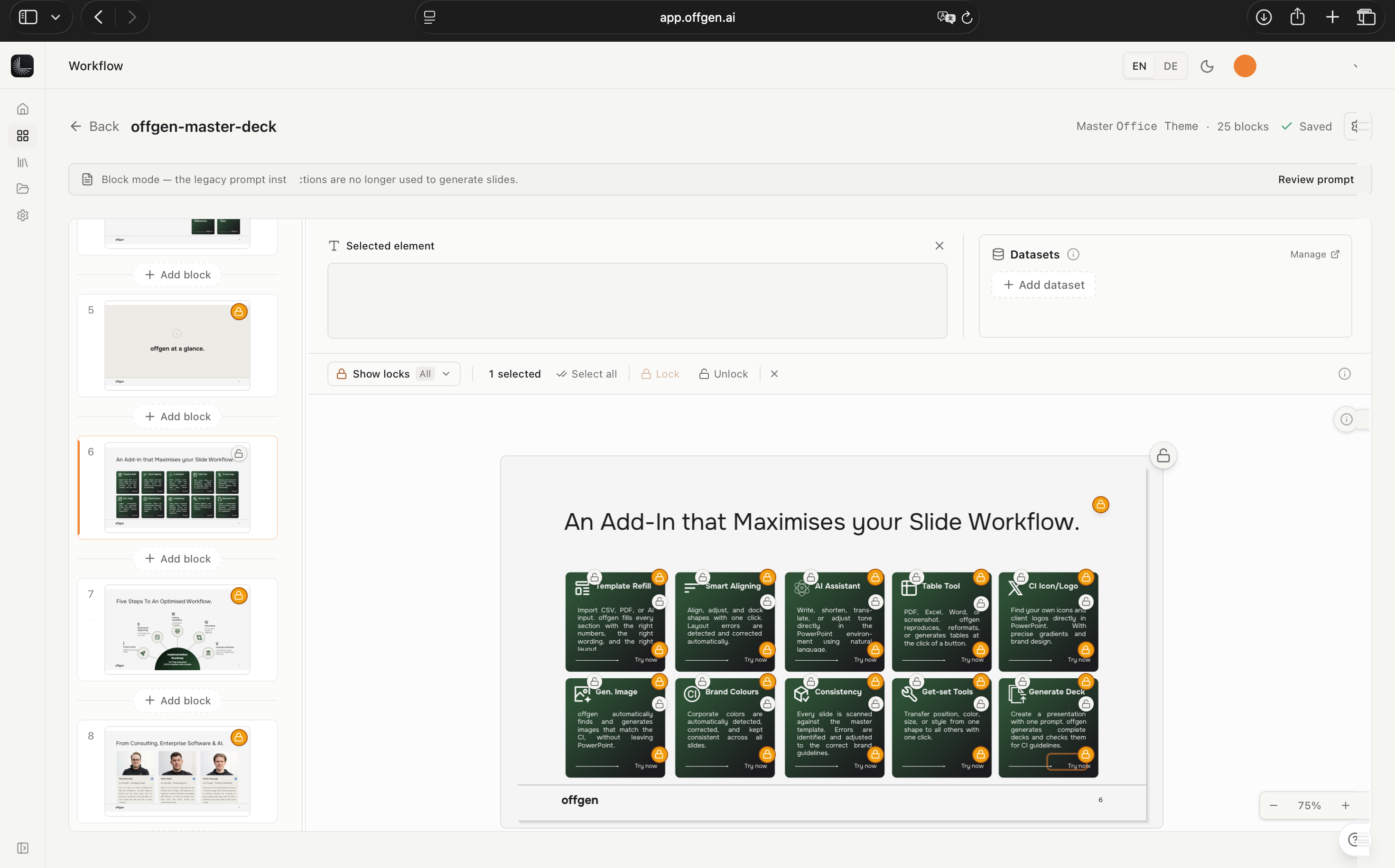
Task: Expand the user account chevron
Action: pyautogui.click(x=1355, y=66)
